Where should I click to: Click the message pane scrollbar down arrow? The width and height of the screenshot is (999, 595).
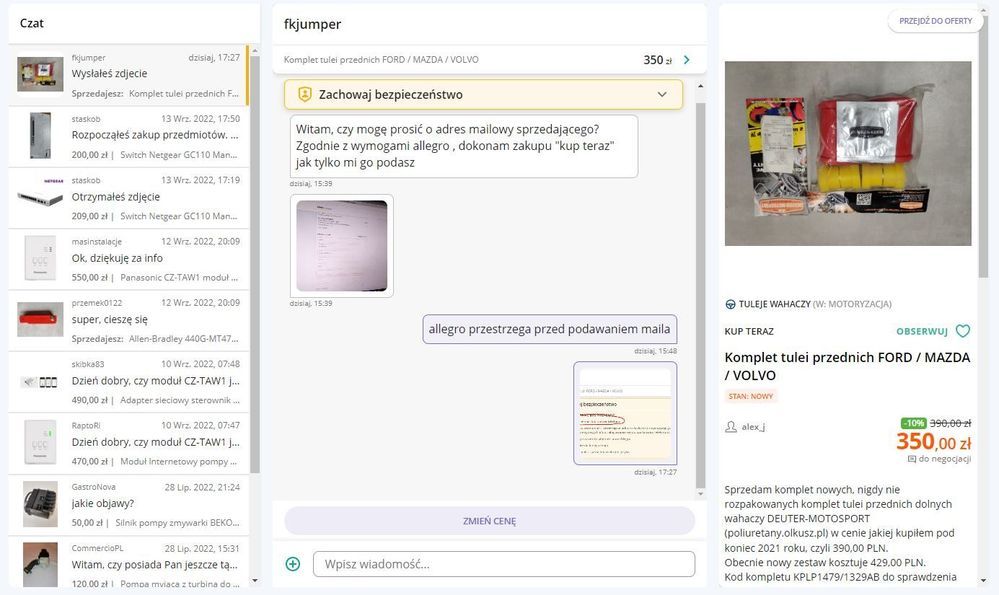(701, 494)
